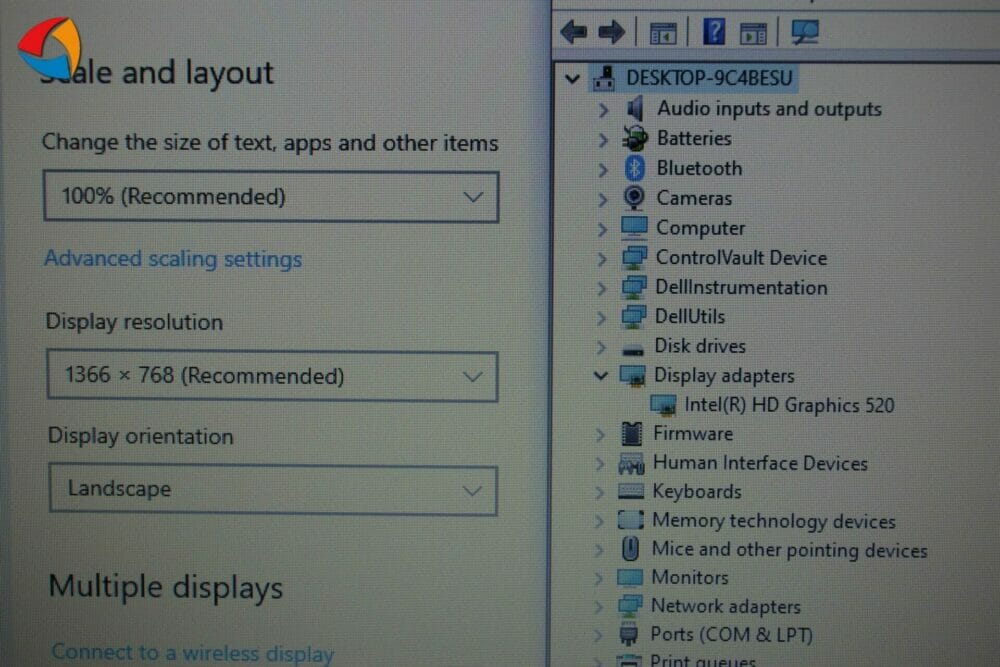Open Advanced scaling settings link
Screen dimensions: 1000x667
173,259
